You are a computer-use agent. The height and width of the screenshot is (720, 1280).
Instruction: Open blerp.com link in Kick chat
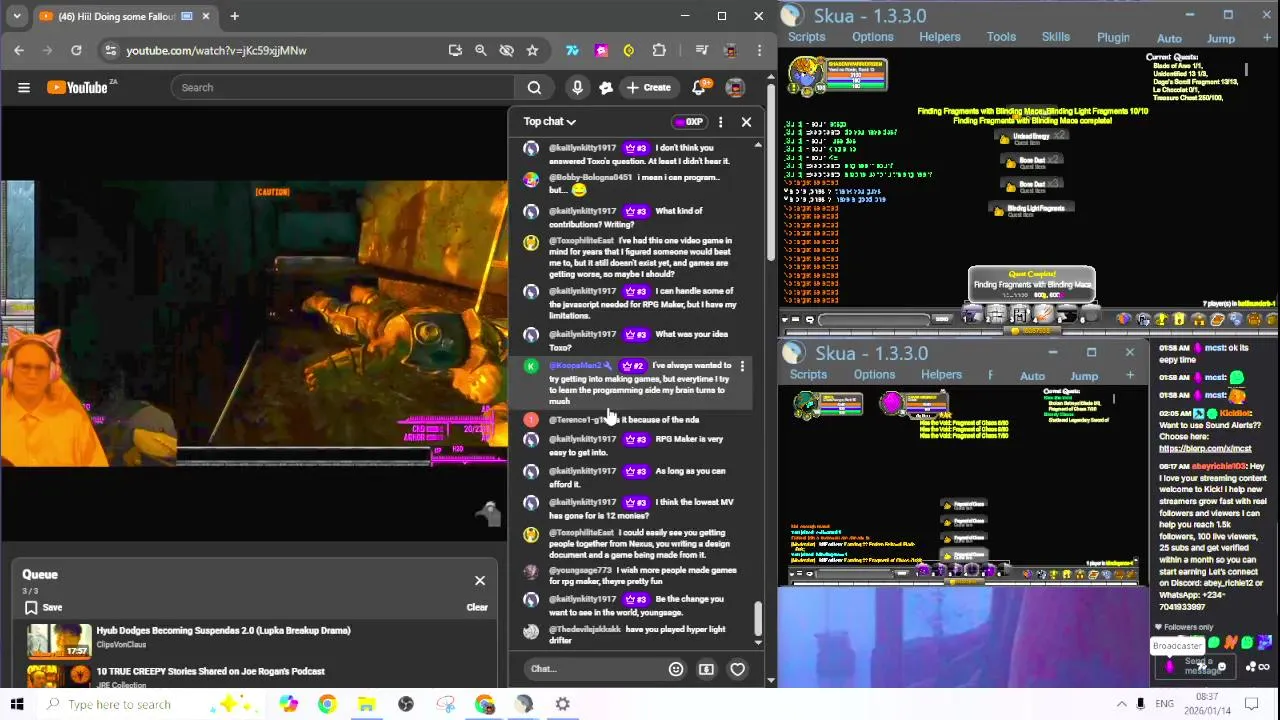tap(1205, 449)
